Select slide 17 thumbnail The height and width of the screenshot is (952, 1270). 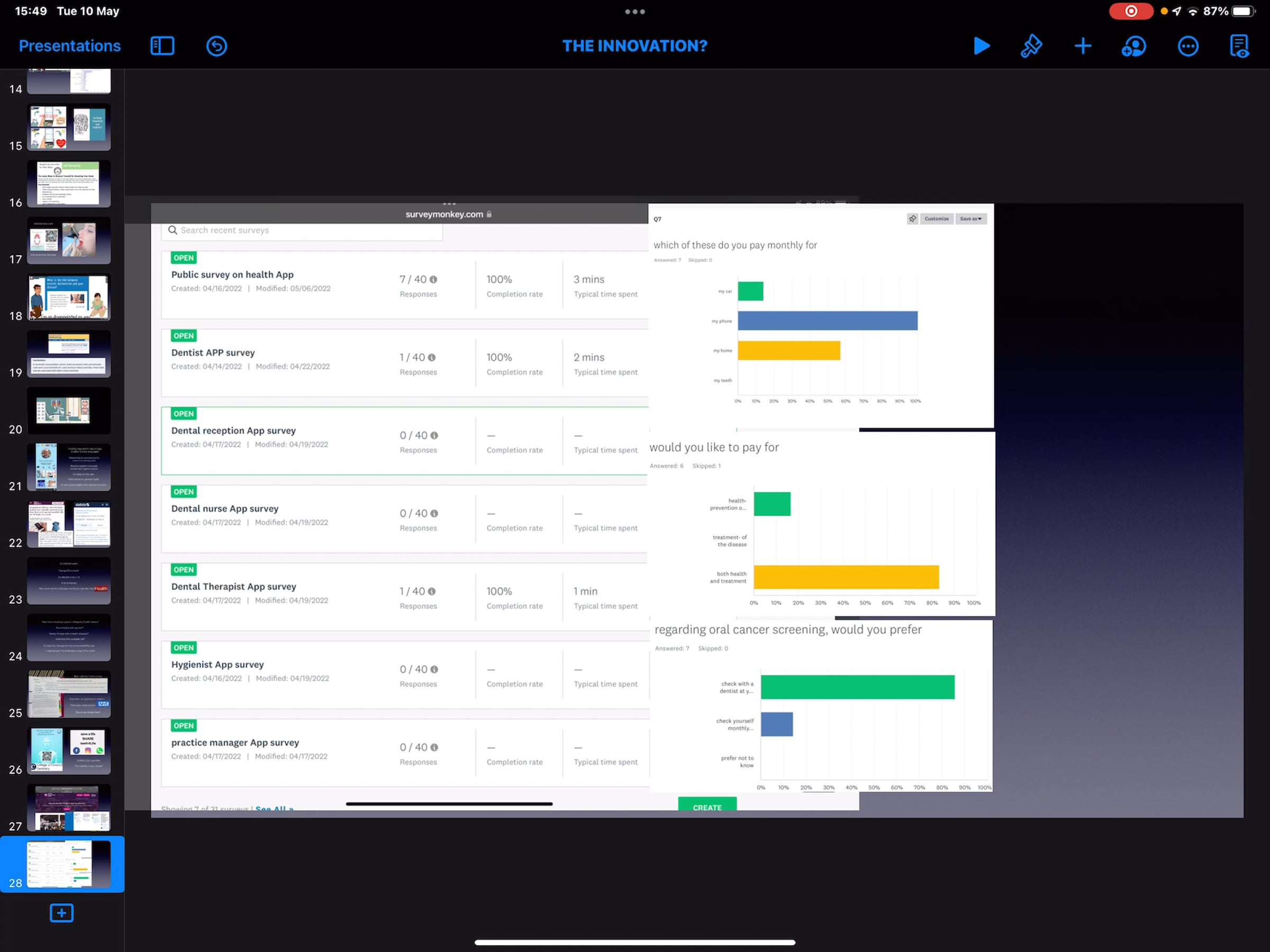click(x=69, y=241)
